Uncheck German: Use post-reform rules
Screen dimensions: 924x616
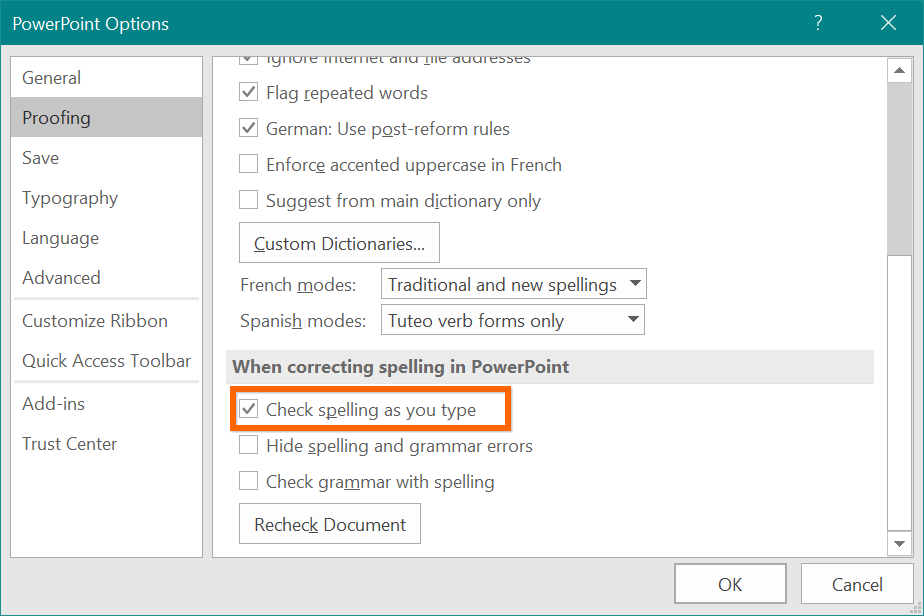coord(249,129)
